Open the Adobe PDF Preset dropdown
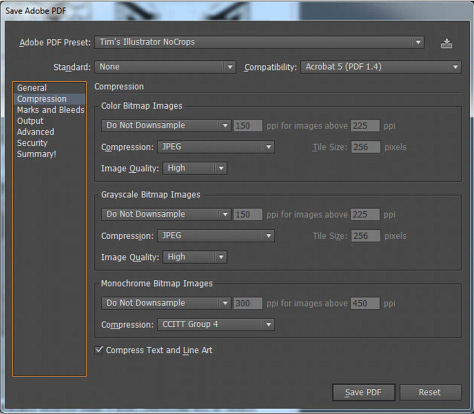Image resolution: width=474 pixels, height=414 pixels. [x=259, y=42]
